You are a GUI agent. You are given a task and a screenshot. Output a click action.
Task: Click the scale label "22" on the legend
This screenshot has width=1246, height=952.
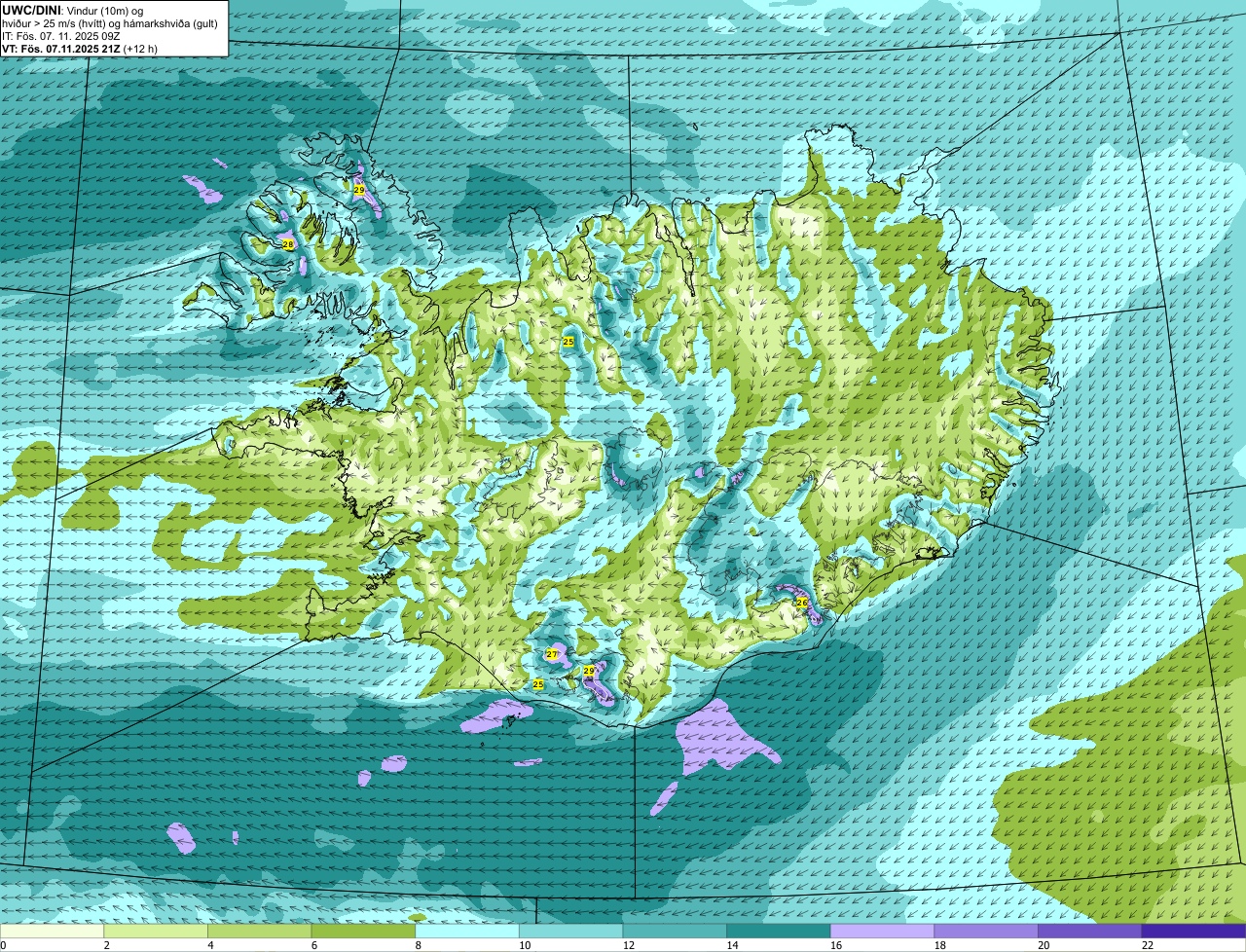pyautogui.click(x=1148, y=945)
